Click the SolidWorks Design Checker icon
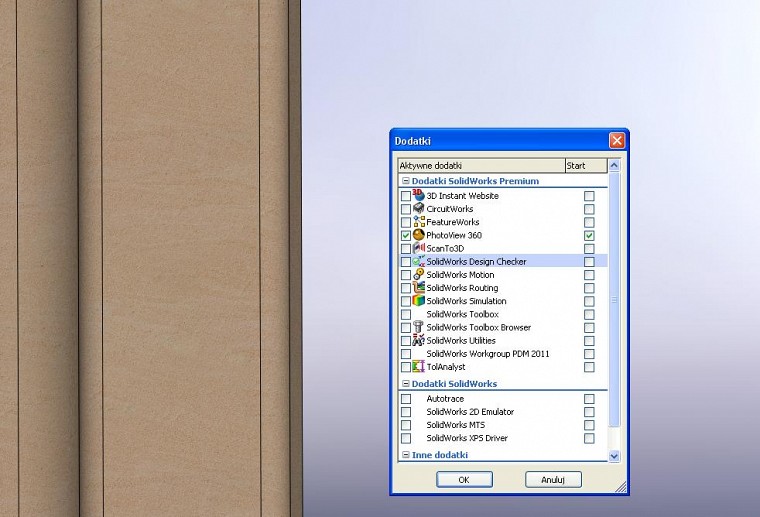This screenshot has width=760, height=517. pos(418,261)
